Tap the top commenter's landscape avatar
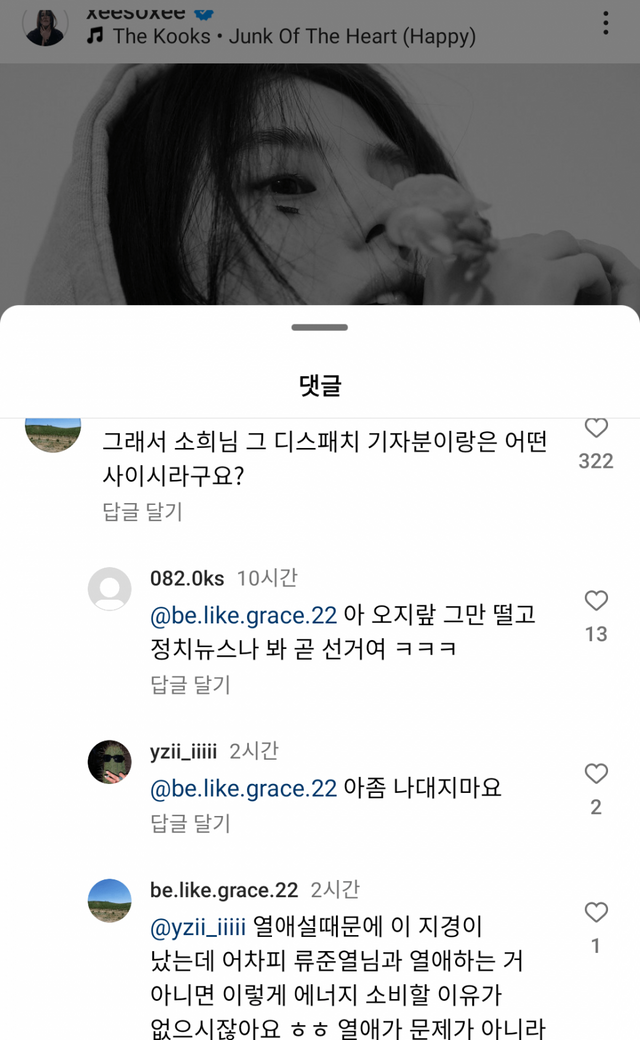Screen dimensions: 640x1040 [52, 432]
